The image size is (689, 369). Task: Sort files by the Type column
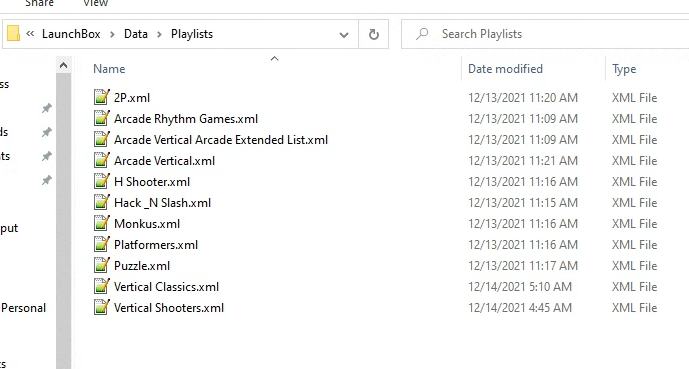(624, 69)
